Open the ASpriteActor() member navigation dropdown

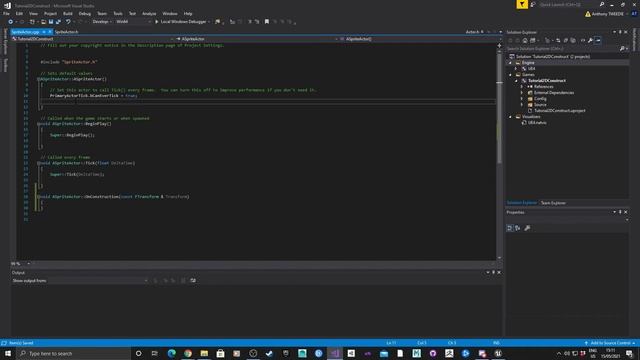[x=420, y=39]
